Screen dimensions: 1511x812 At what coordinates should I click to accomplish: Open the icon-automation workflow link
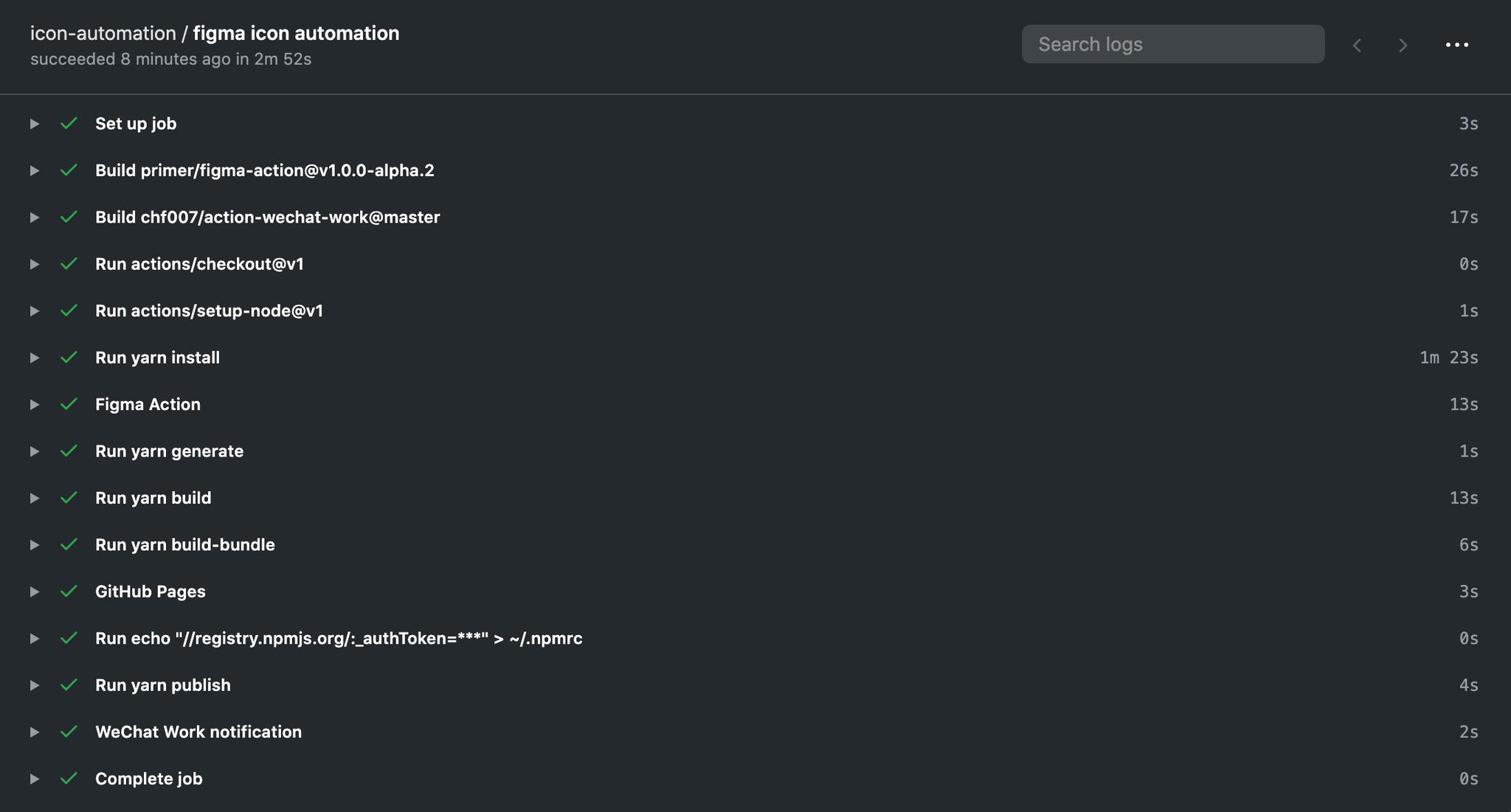coord(102,32)
